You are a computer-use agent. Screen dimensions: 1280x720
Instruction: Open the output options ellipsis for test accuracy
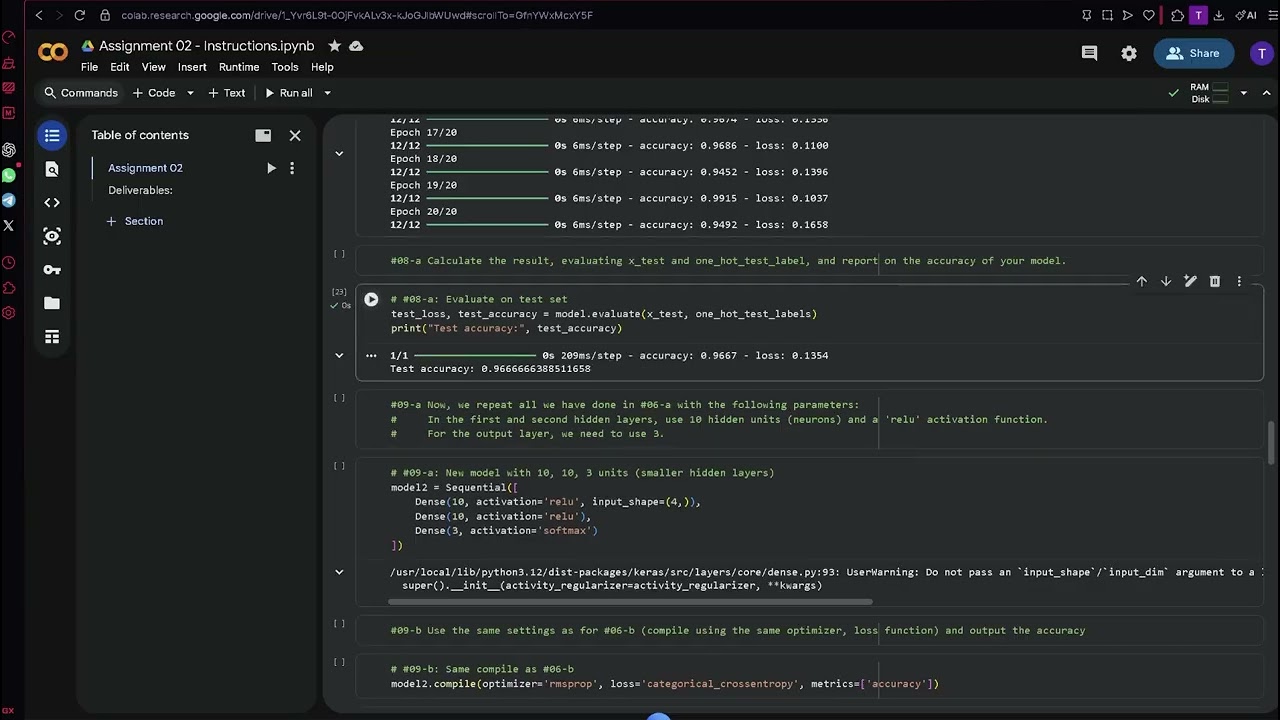pos(371,355)
